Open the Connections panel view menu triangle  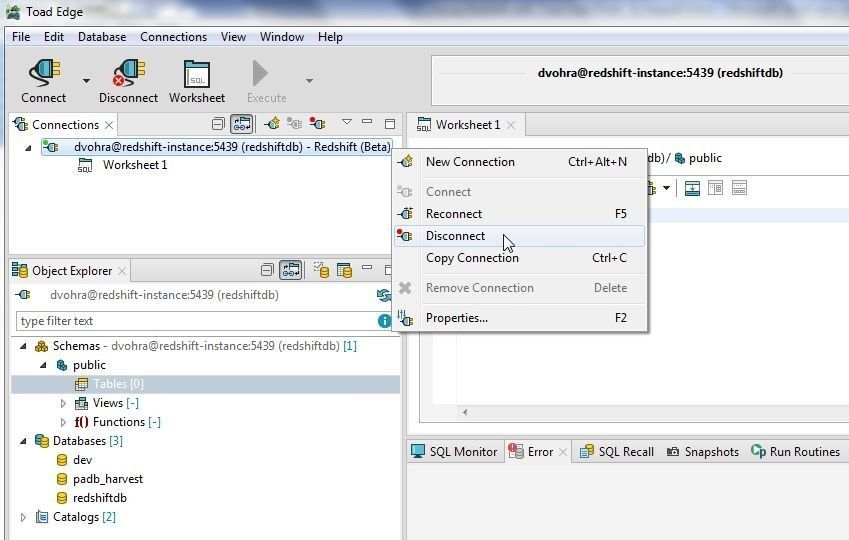click(x=347, y=122)
